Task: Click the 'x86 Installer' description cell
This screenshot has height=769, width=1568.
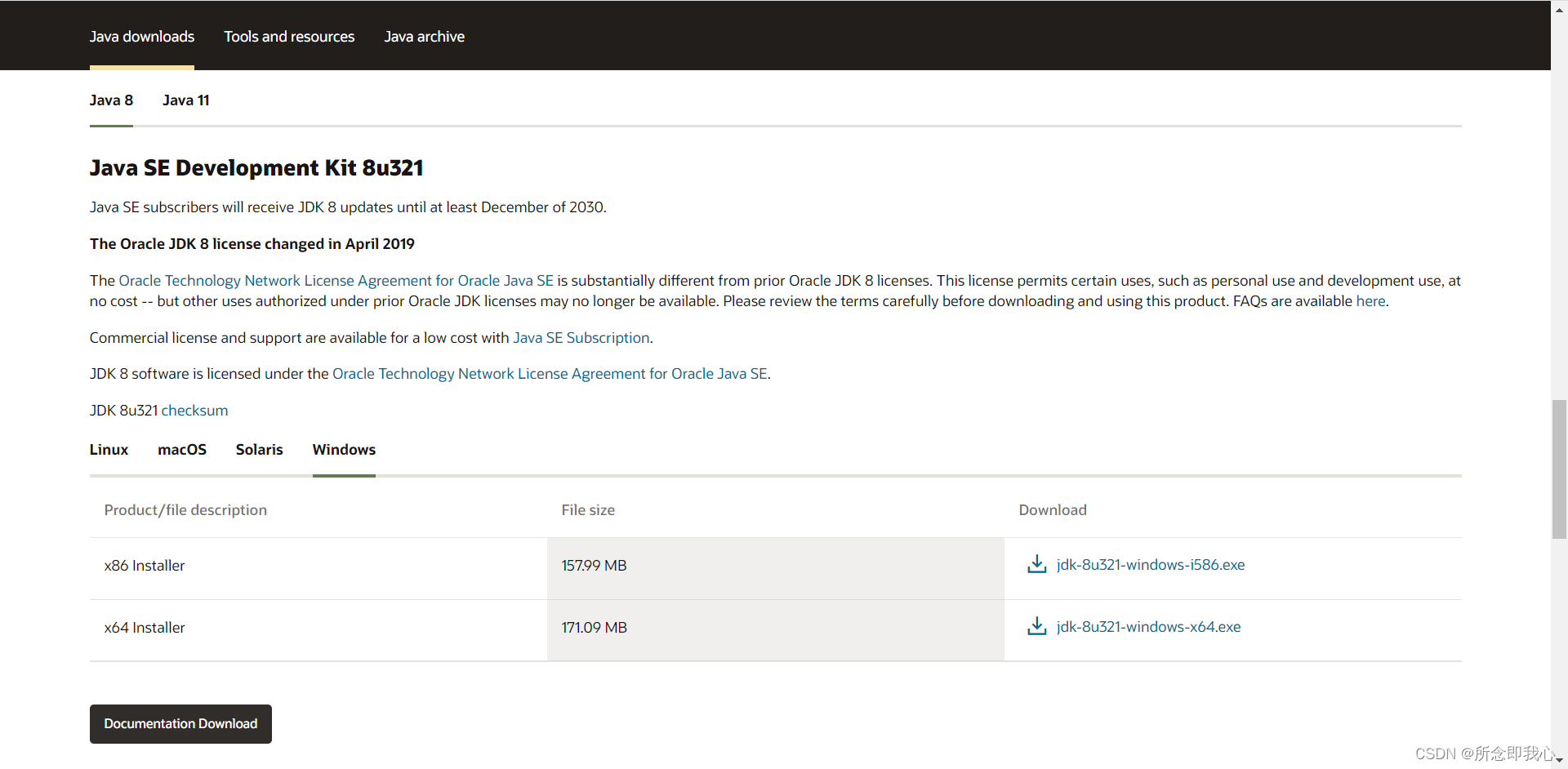Action: (318, 569)
